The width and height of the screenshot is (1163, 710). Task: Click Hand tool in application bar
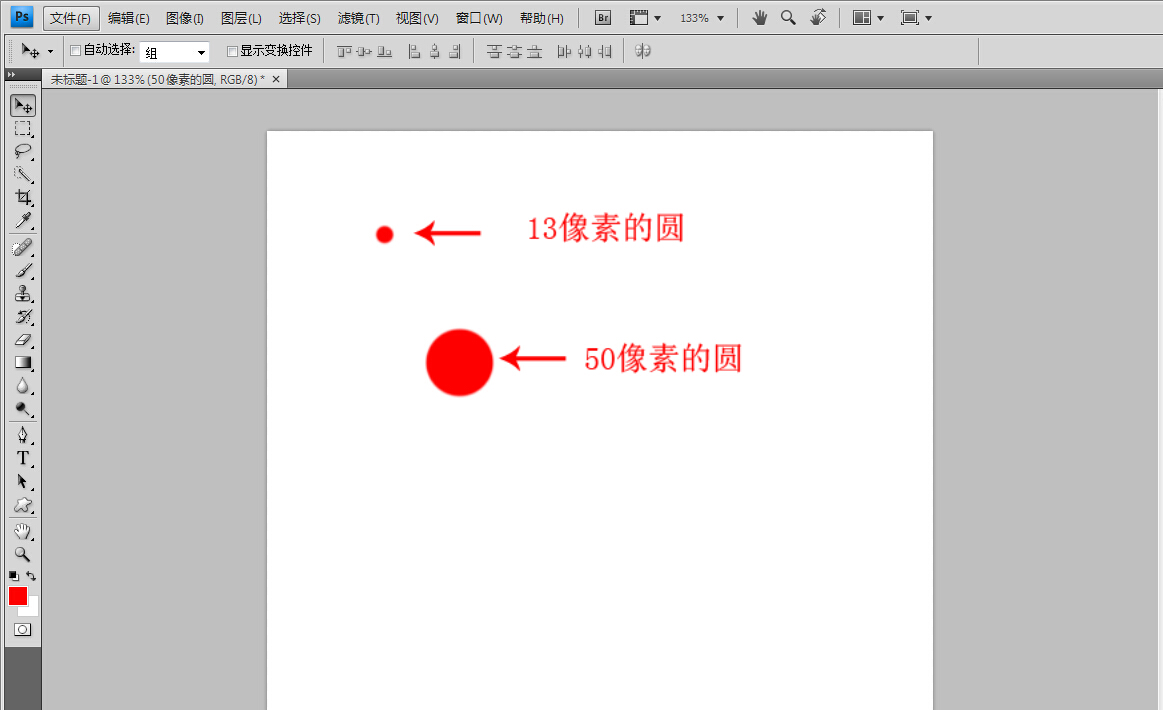coord(760,18)
